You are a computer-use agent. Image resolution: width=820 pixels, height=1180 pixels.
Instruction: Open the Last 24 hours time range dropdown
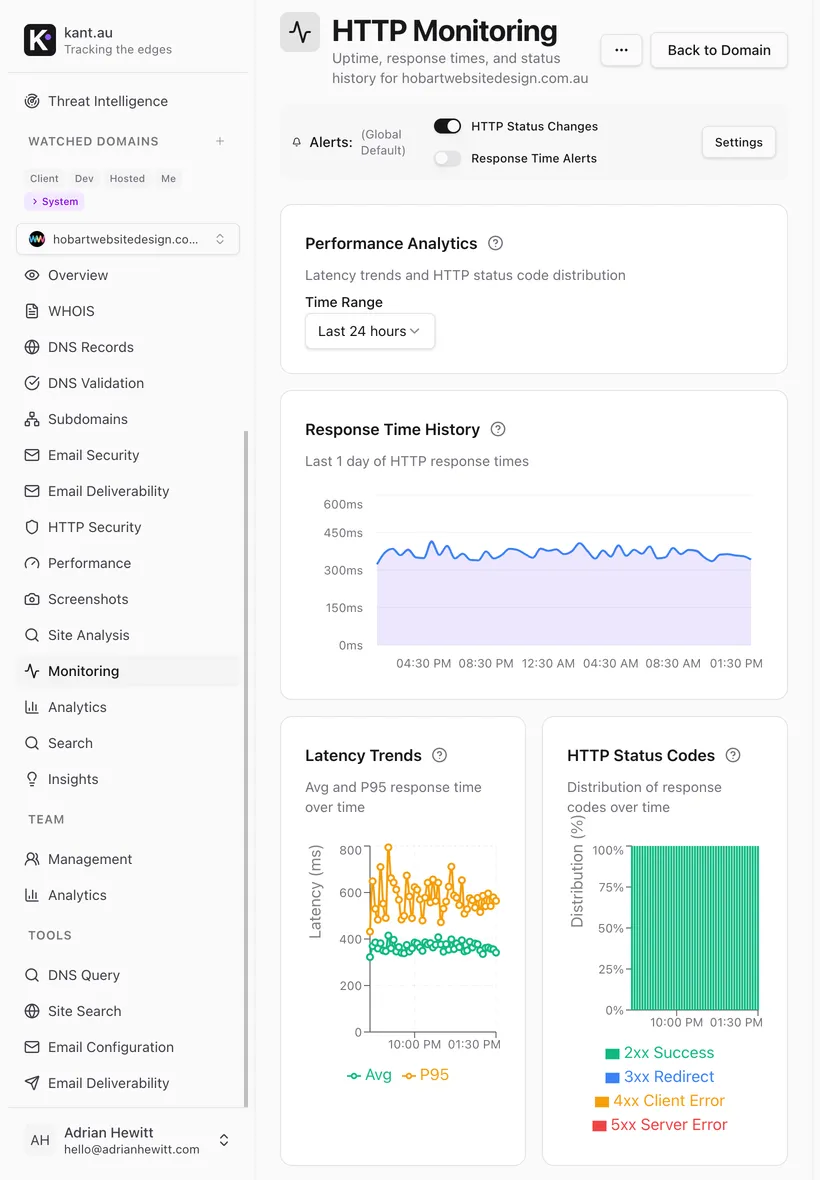370,331
